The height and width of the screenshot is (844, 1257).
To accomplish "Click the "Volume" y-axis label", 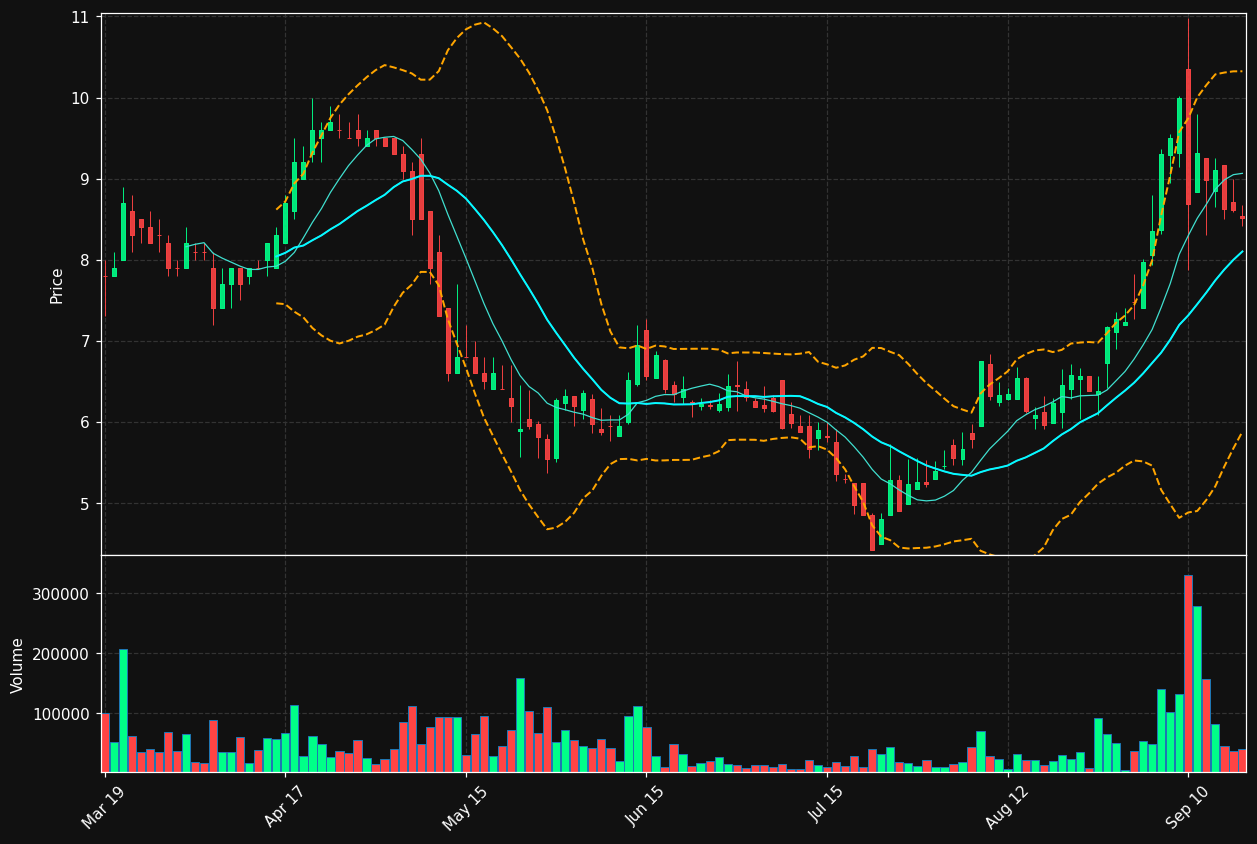I will point(18,665).
